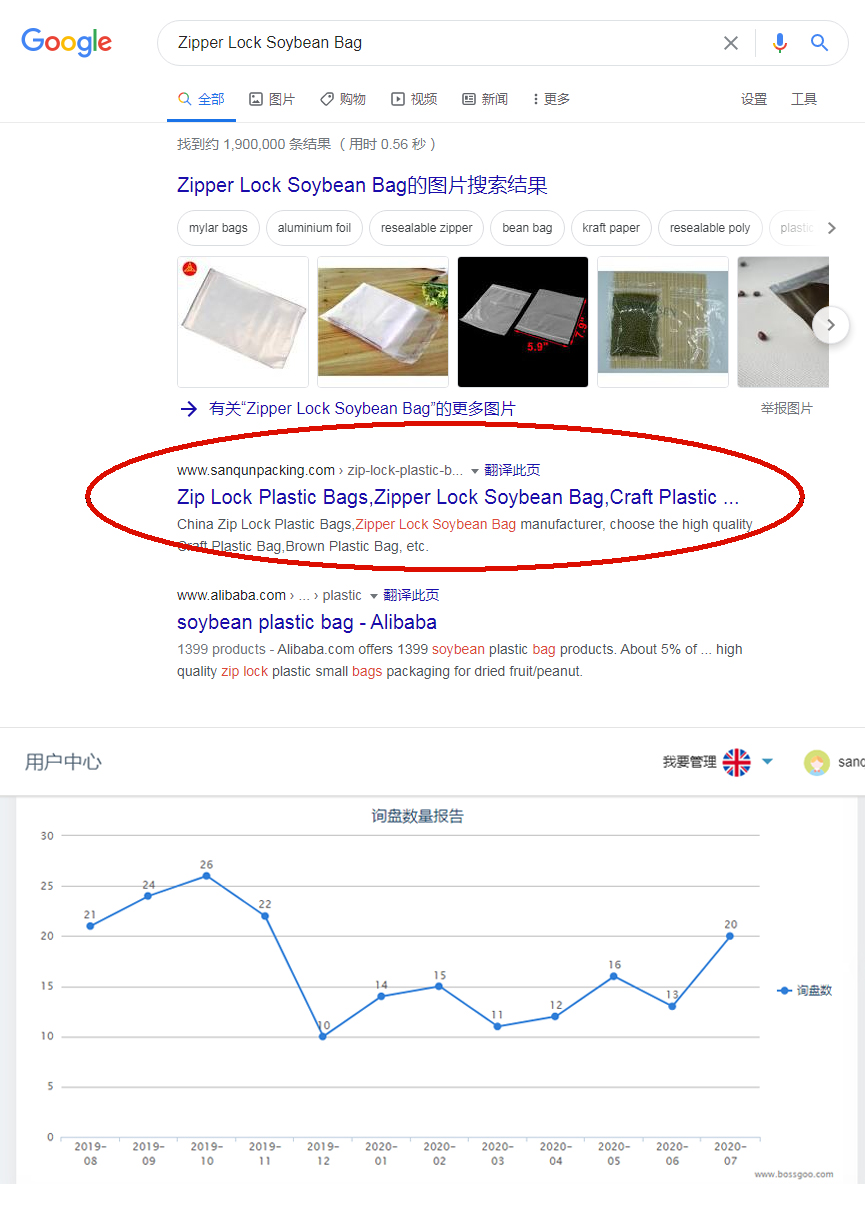
Task: Start voice search with the microphone icon
Action: point(780,43)
